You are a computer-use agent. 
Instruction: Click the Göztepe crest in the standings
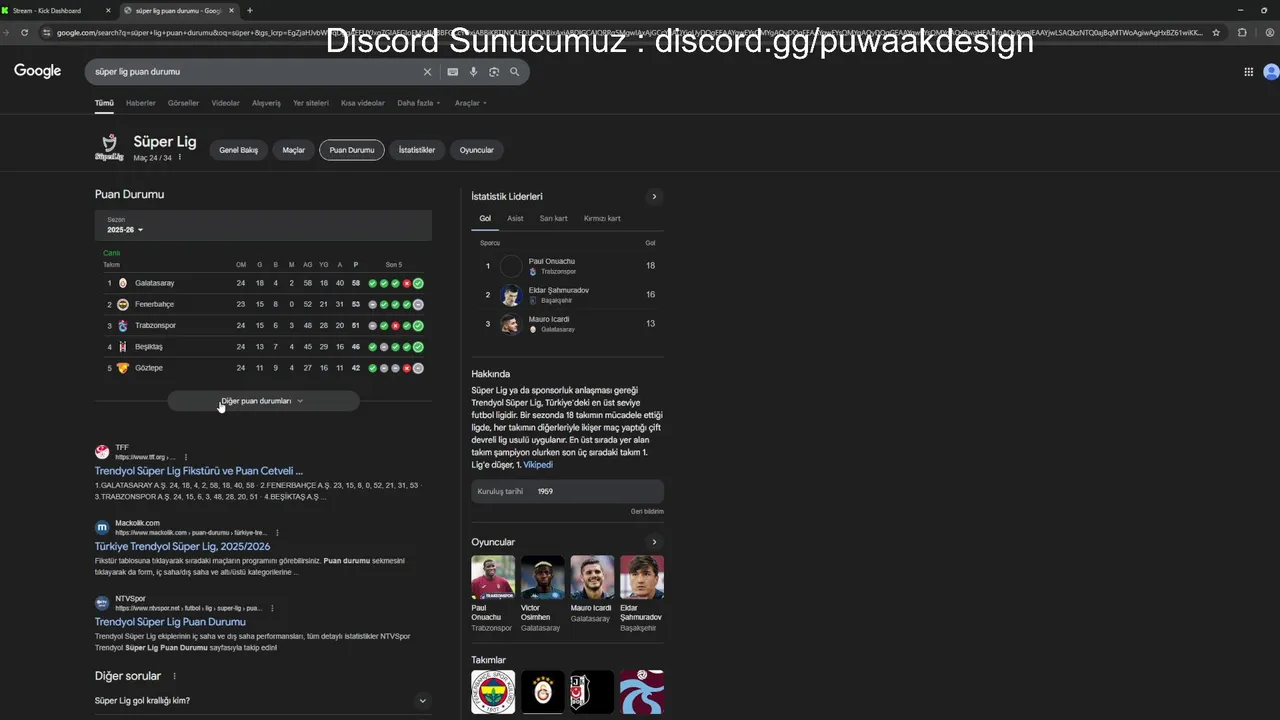coord(123,368)
